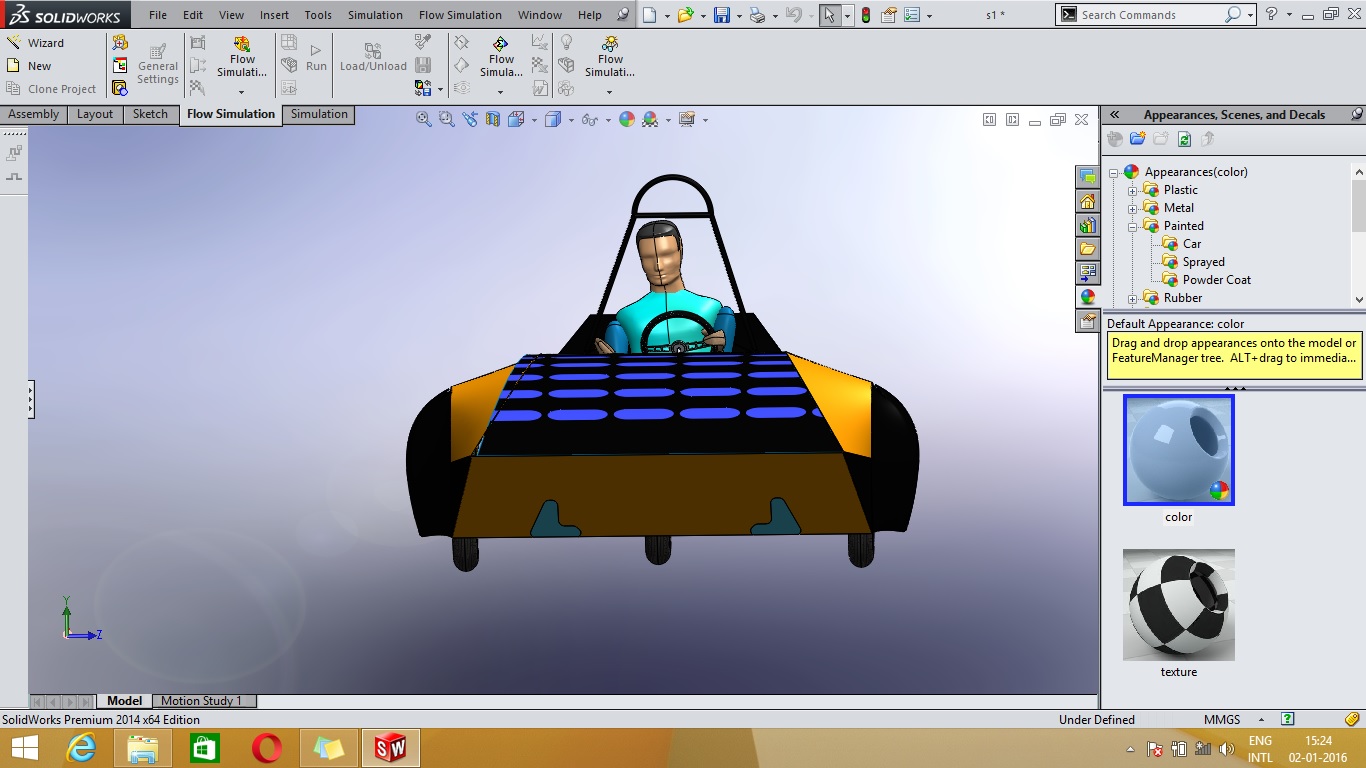Click the View Orientation cube icon
Screen dimensions: 1366x768
pyautogui.click(x=516, y=119)
